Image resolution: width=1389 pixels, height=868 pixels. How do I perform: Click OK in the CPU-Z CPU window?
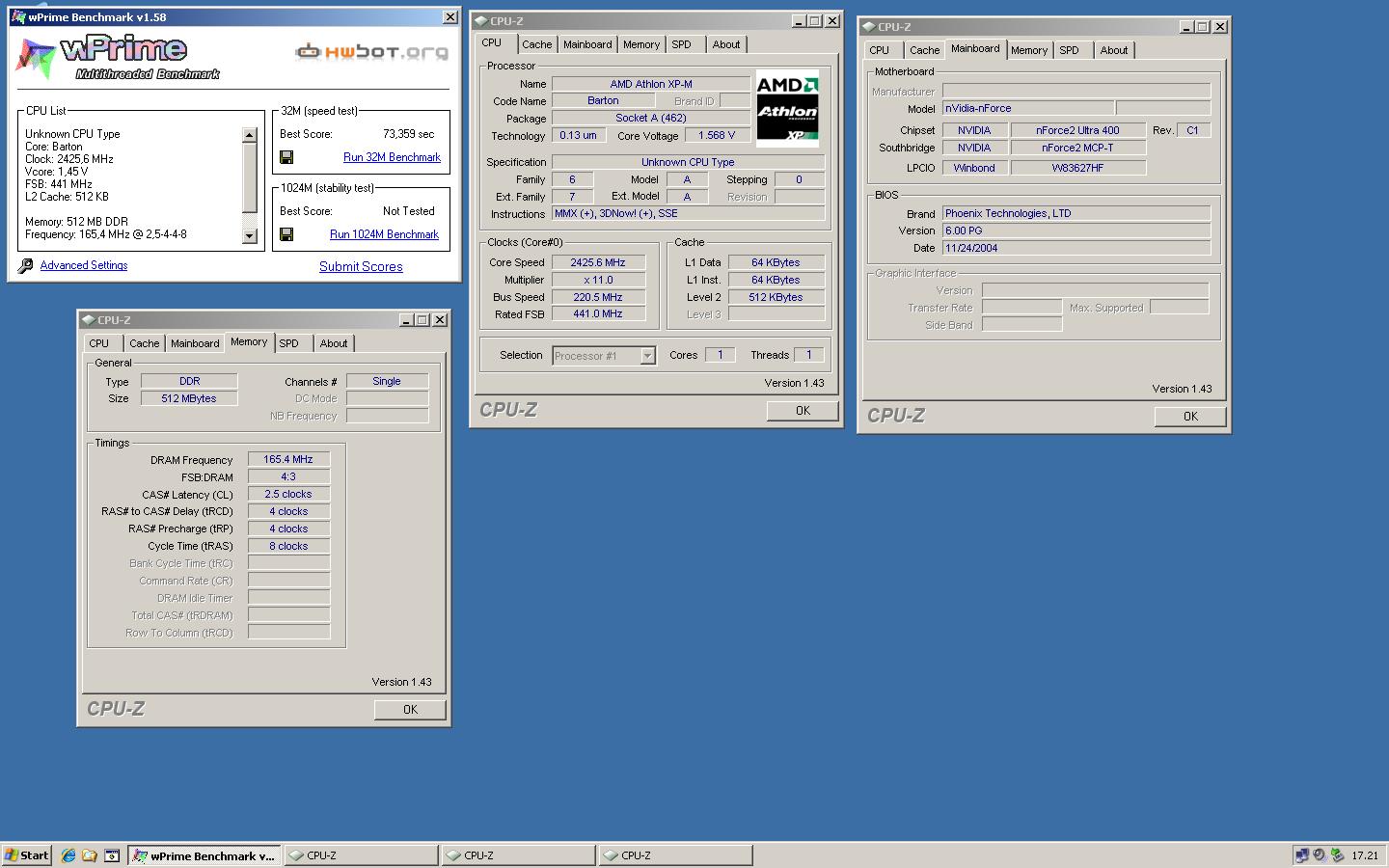(803, 411)
